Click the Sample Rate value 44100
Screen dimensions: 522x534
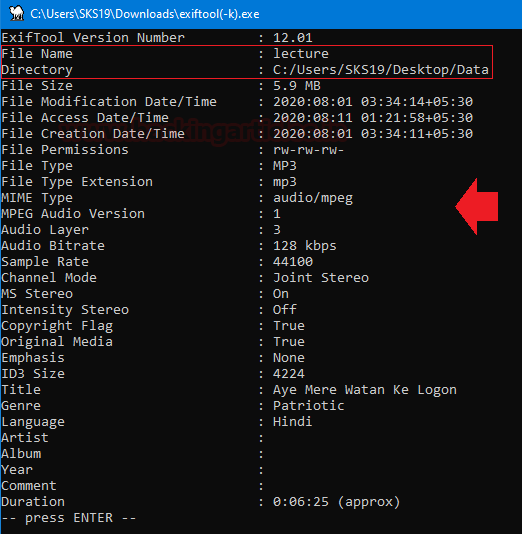293,262
